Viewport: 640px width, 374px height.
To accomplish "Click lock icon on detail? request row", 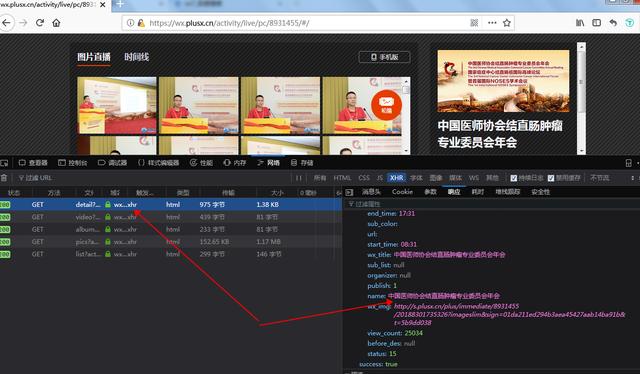I will click(x=108, y=204).
